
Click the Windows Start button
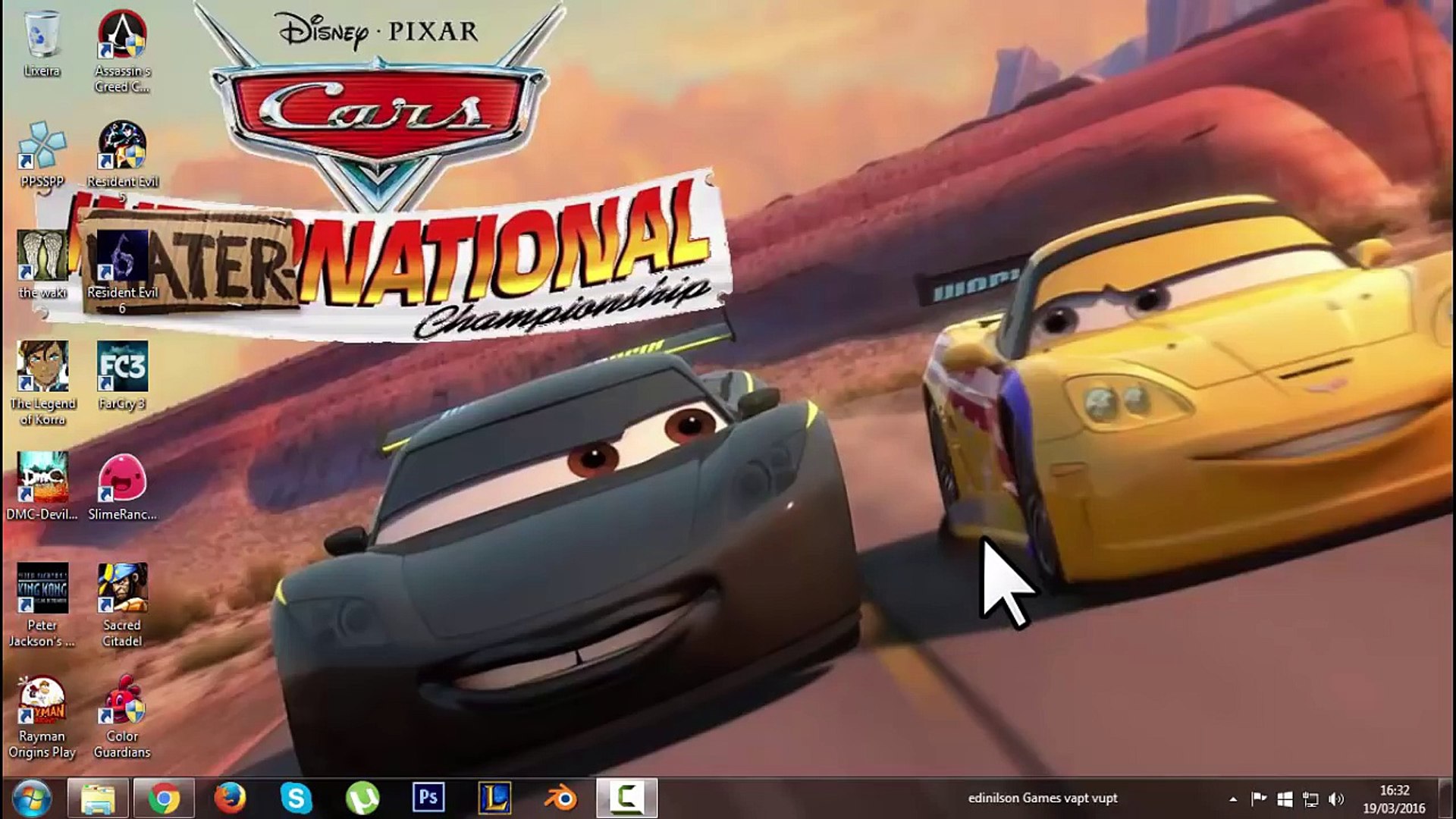click(x=32, y=799)
